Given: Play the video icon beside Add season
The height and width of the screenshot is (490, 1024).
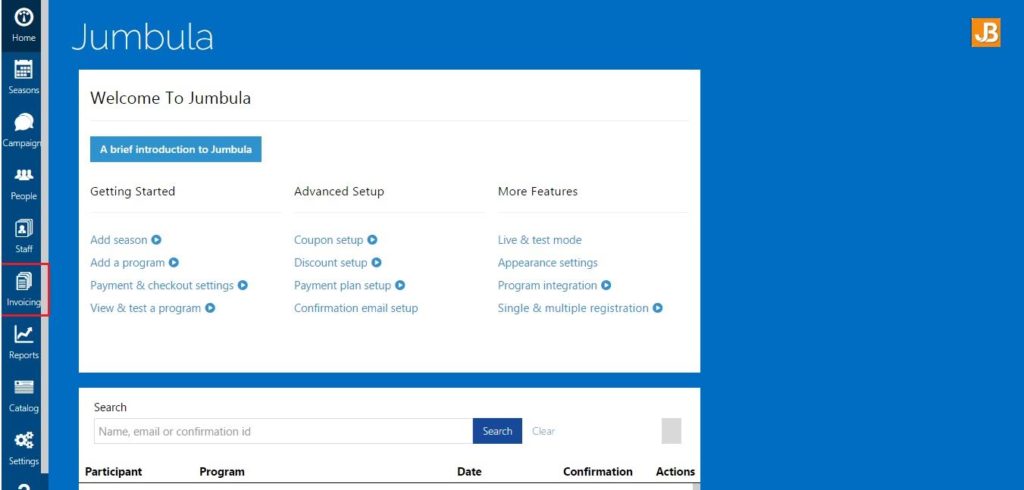Looking at the screenshot, I should [157, 240].
